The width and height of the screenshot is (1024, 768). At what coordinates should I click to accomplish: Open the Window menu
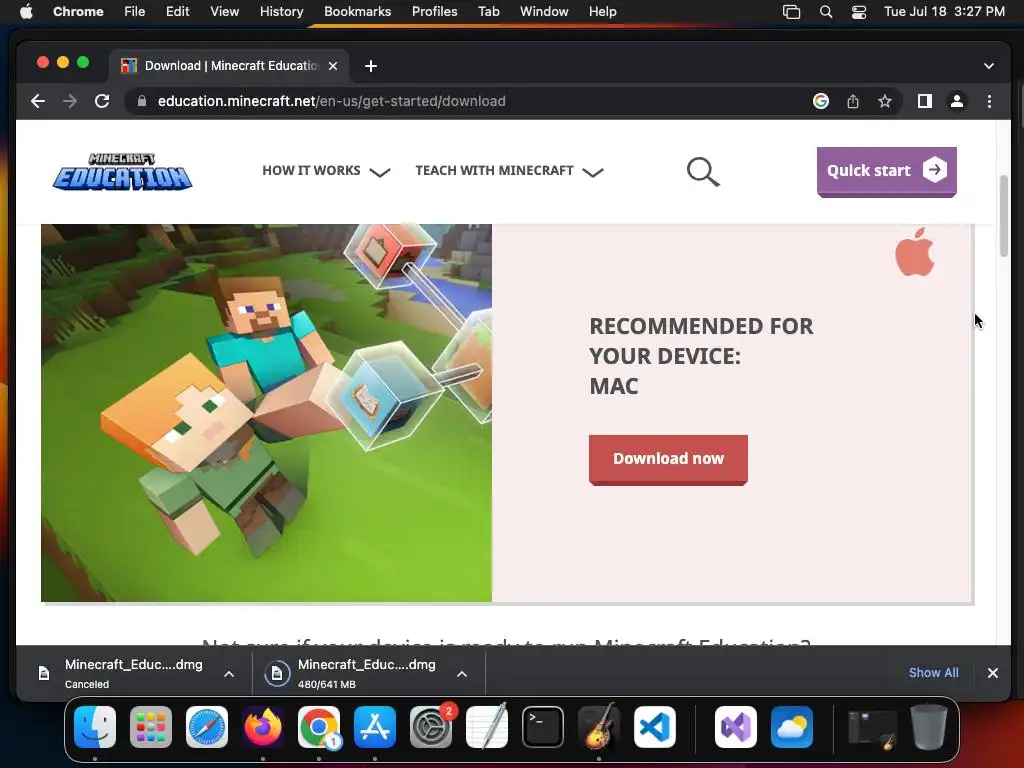tap(544, 12)
